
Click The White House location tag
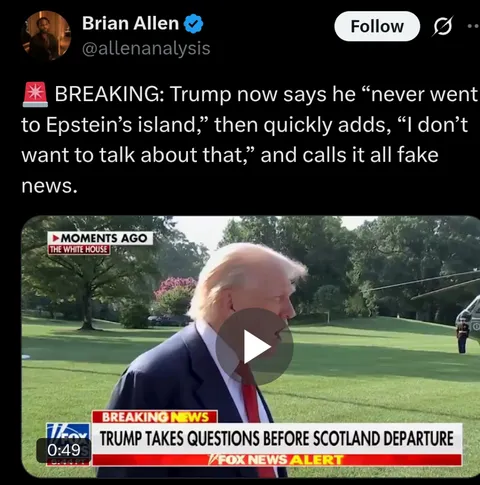79,250
